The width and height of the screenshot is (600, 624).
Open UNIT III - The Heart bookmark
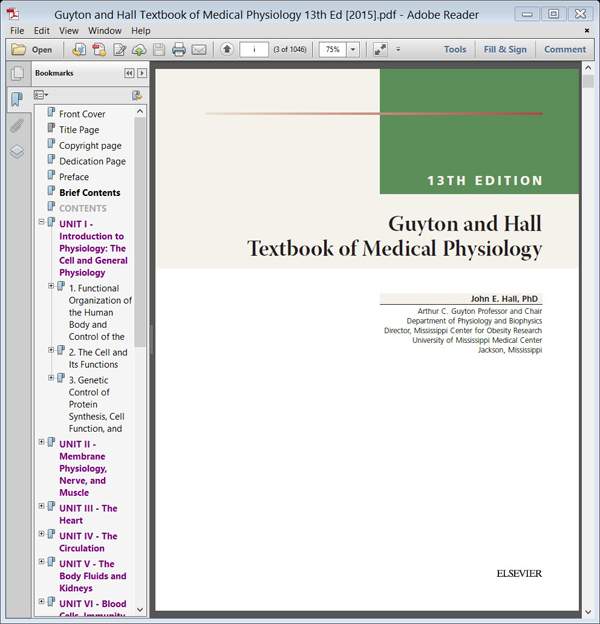pos(88,514)
